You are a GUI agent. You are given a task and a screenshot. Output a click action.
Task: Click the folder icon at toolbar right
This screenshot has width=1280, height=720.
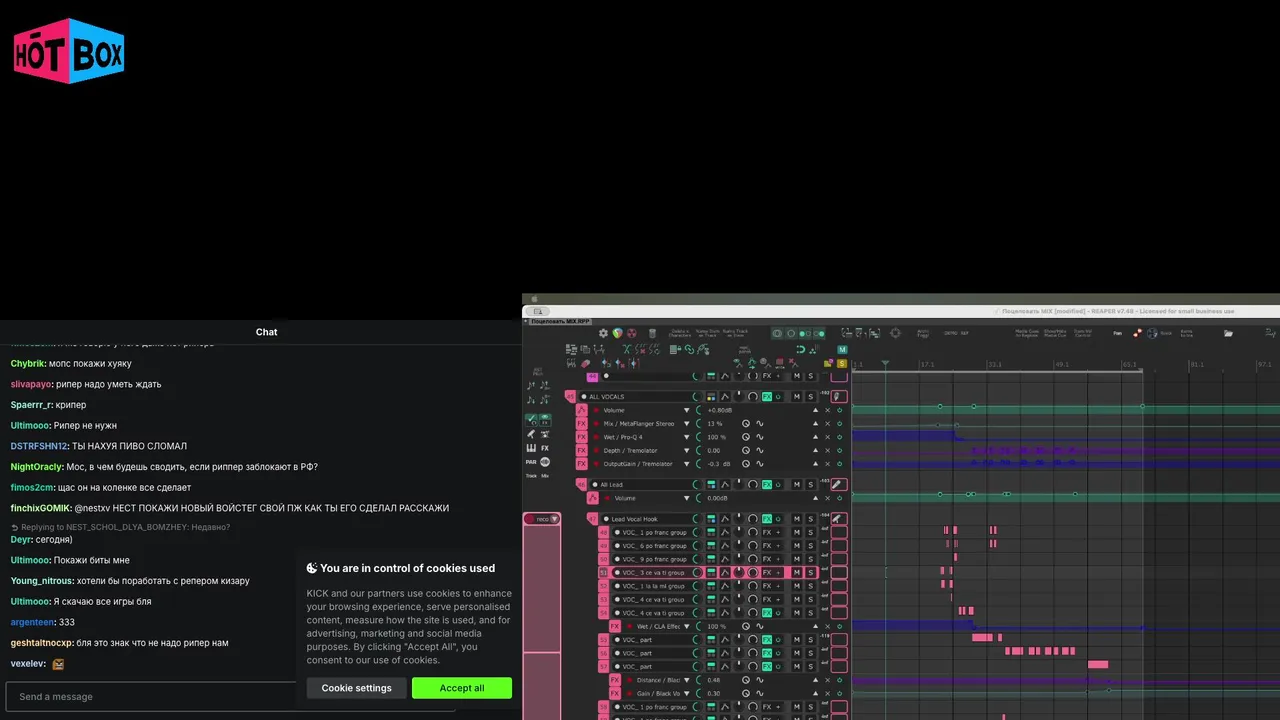[x=1228, y=333]
